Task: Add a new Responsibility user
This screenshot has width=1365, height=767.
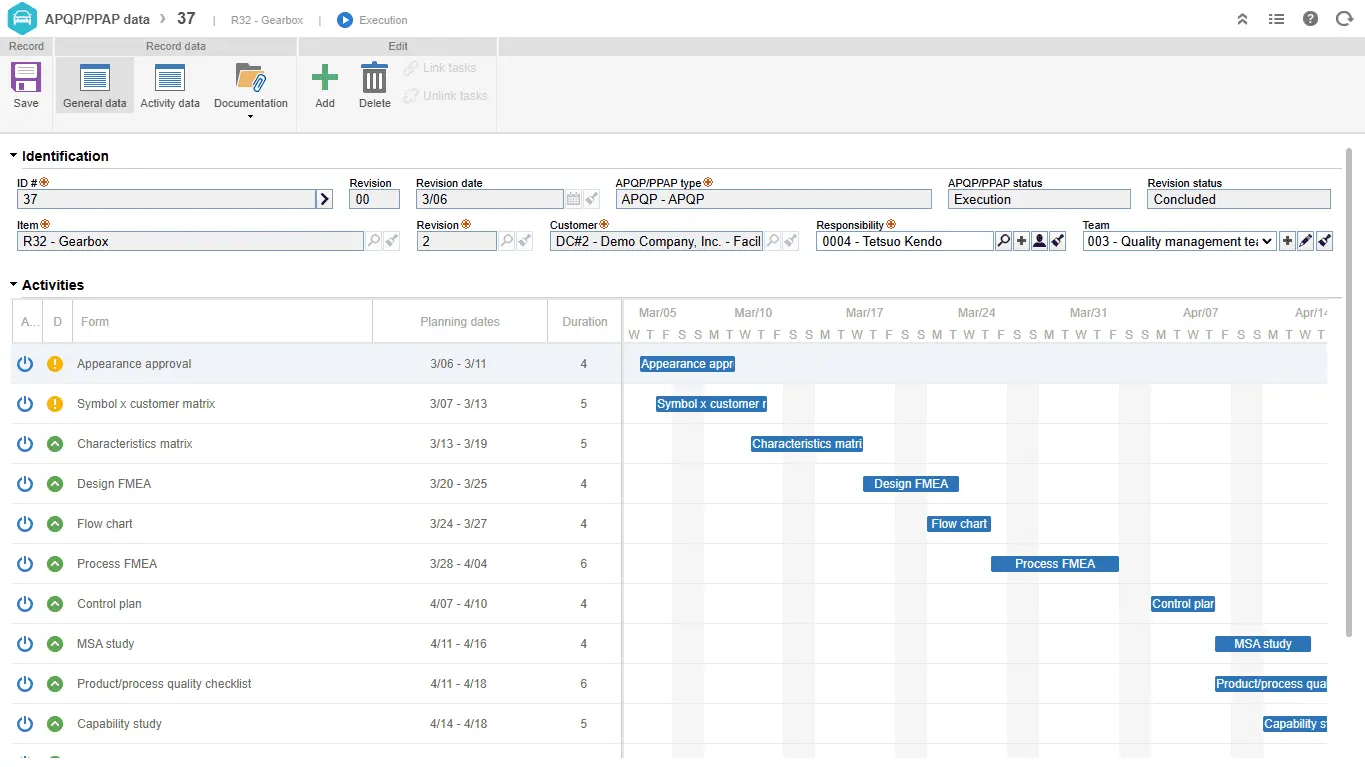Action: pos(1021,241)
